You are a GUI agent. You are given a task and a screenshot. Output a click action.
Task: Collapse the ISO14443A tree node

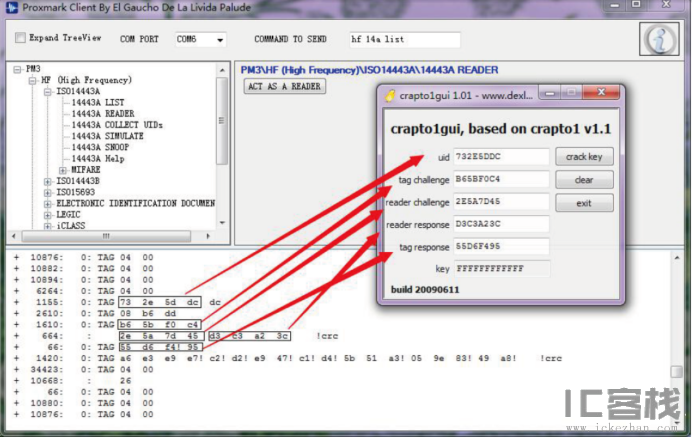pyautogui.click(x=48, y=92)
